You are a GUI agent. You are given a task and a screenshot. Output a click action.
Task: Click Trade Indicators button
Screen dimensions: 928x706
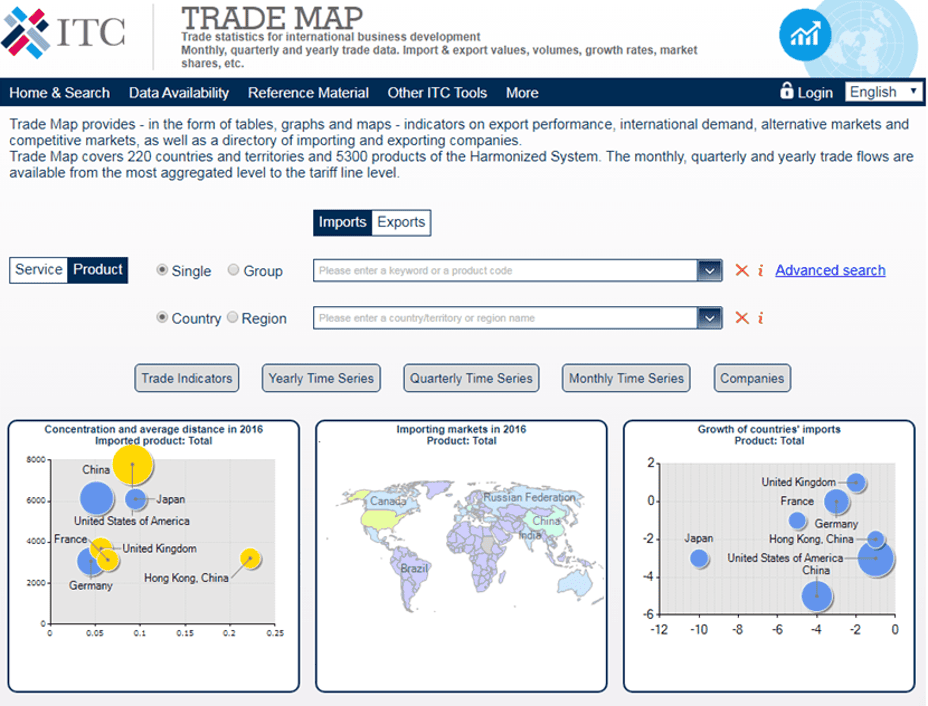point(187,378)
